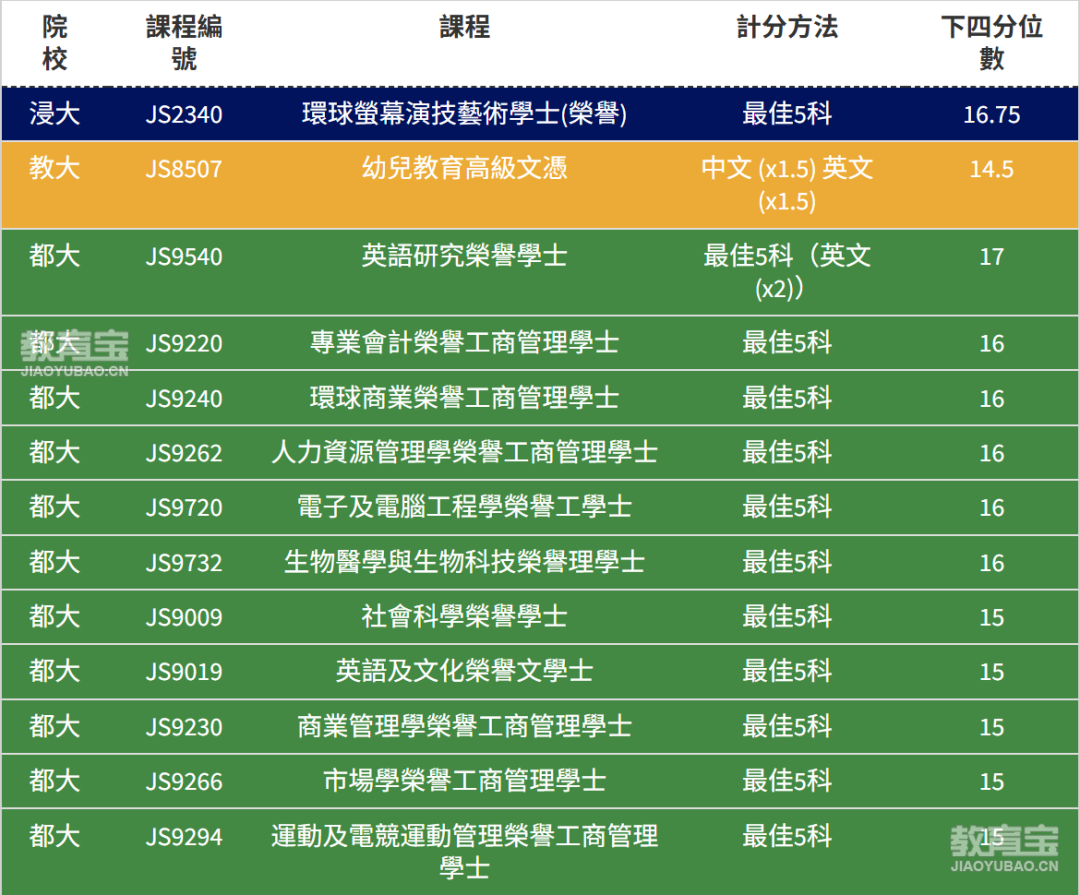The height and width of the screenshot is (895, 1080).
Task: Select the 浸大 institution cell
Action: (54, 114)
